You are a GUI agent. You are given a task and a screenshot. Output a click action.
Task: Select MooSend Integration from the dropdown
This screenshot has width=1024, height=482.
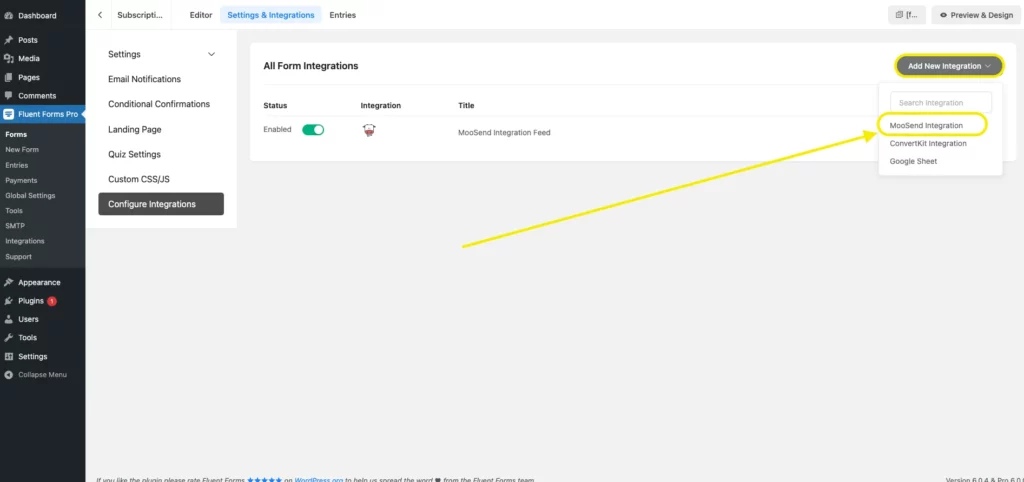coord(926,125)
